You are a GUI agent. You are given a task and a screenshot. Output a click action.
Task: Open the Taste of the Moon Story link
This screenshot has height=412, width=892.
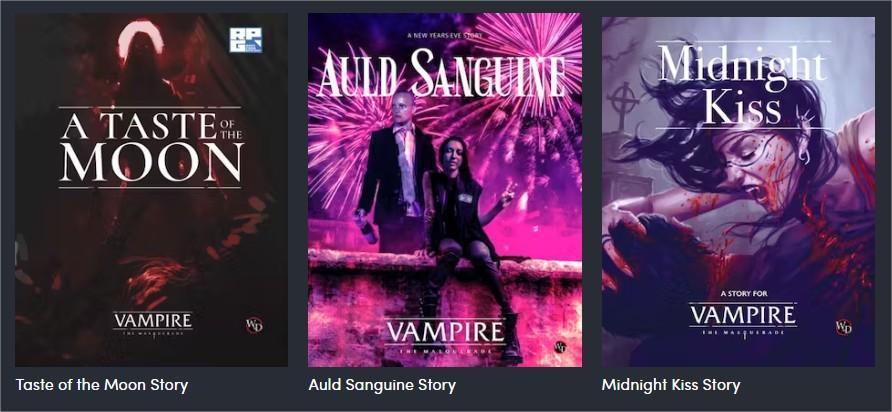tap(102, 385)
